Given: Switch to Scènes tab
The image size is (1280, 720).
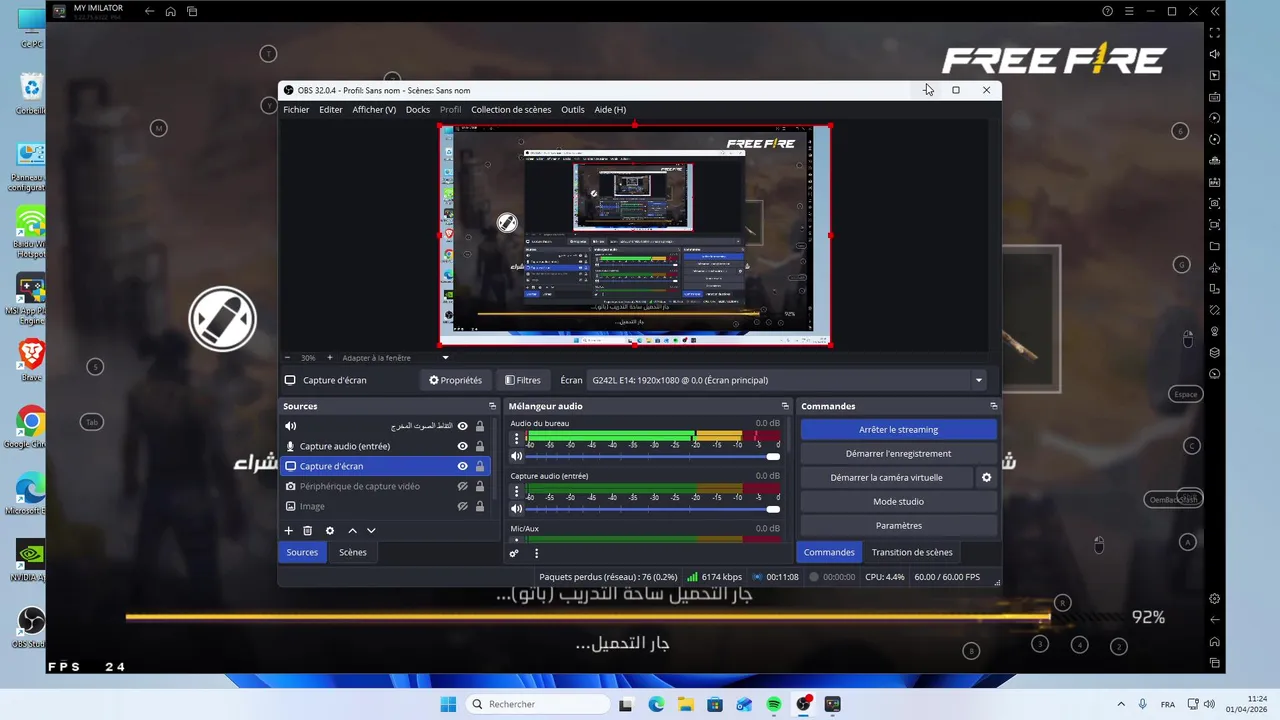Looking at the screenshot, I should (352, 552).
